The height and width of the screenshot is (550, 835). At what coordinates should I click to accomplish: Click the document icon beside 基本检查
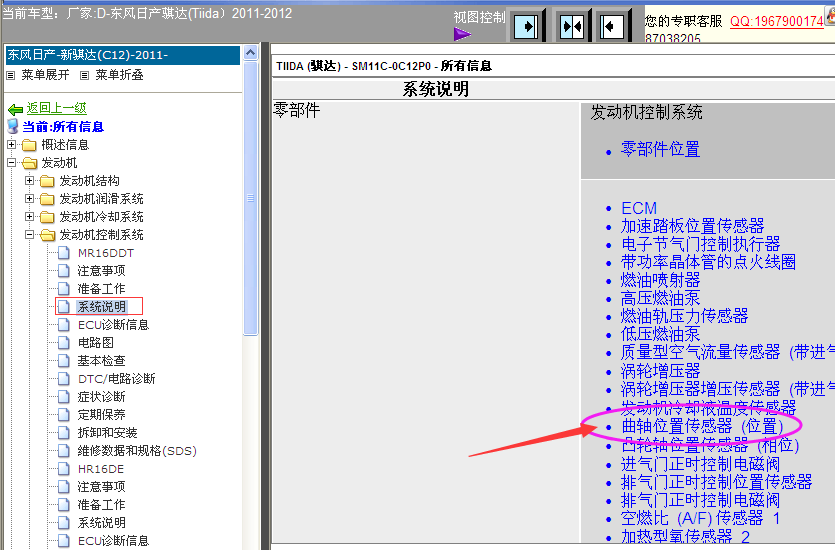64,360
